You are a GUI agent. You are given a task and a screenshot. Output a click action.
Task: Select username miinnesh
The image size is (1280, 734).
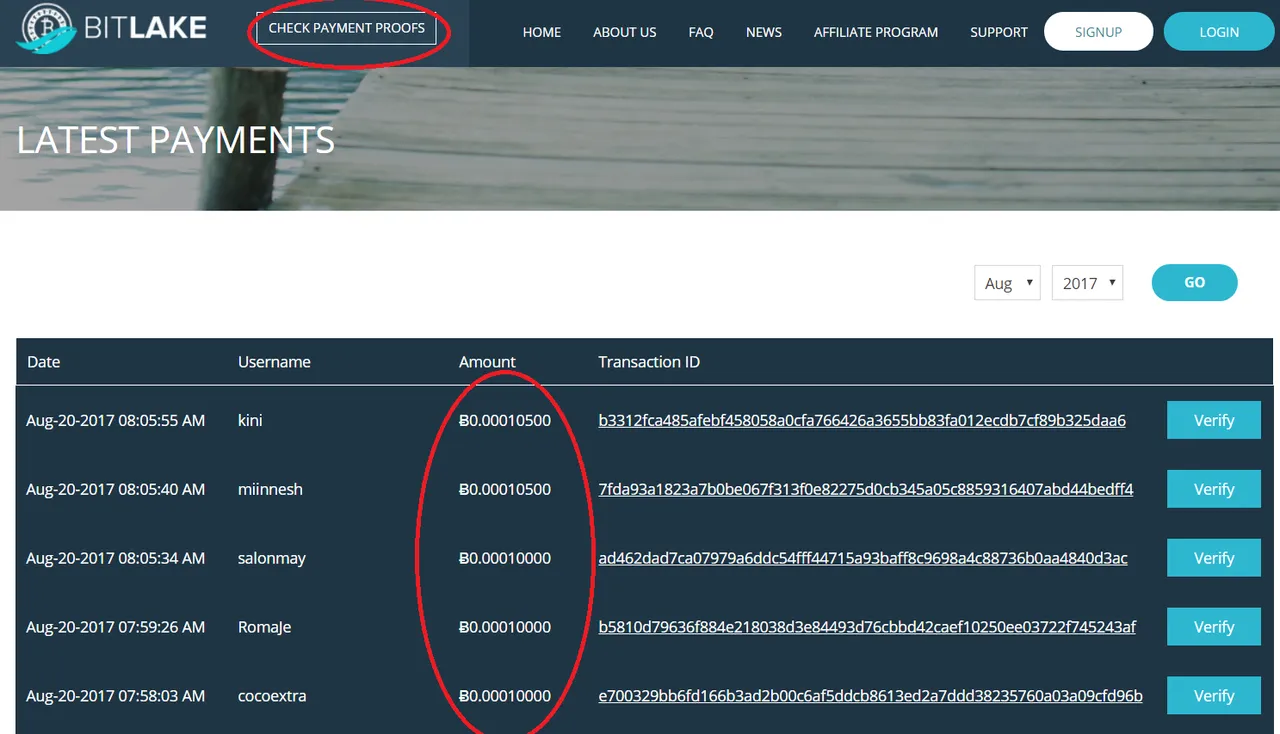click(270, 489)
